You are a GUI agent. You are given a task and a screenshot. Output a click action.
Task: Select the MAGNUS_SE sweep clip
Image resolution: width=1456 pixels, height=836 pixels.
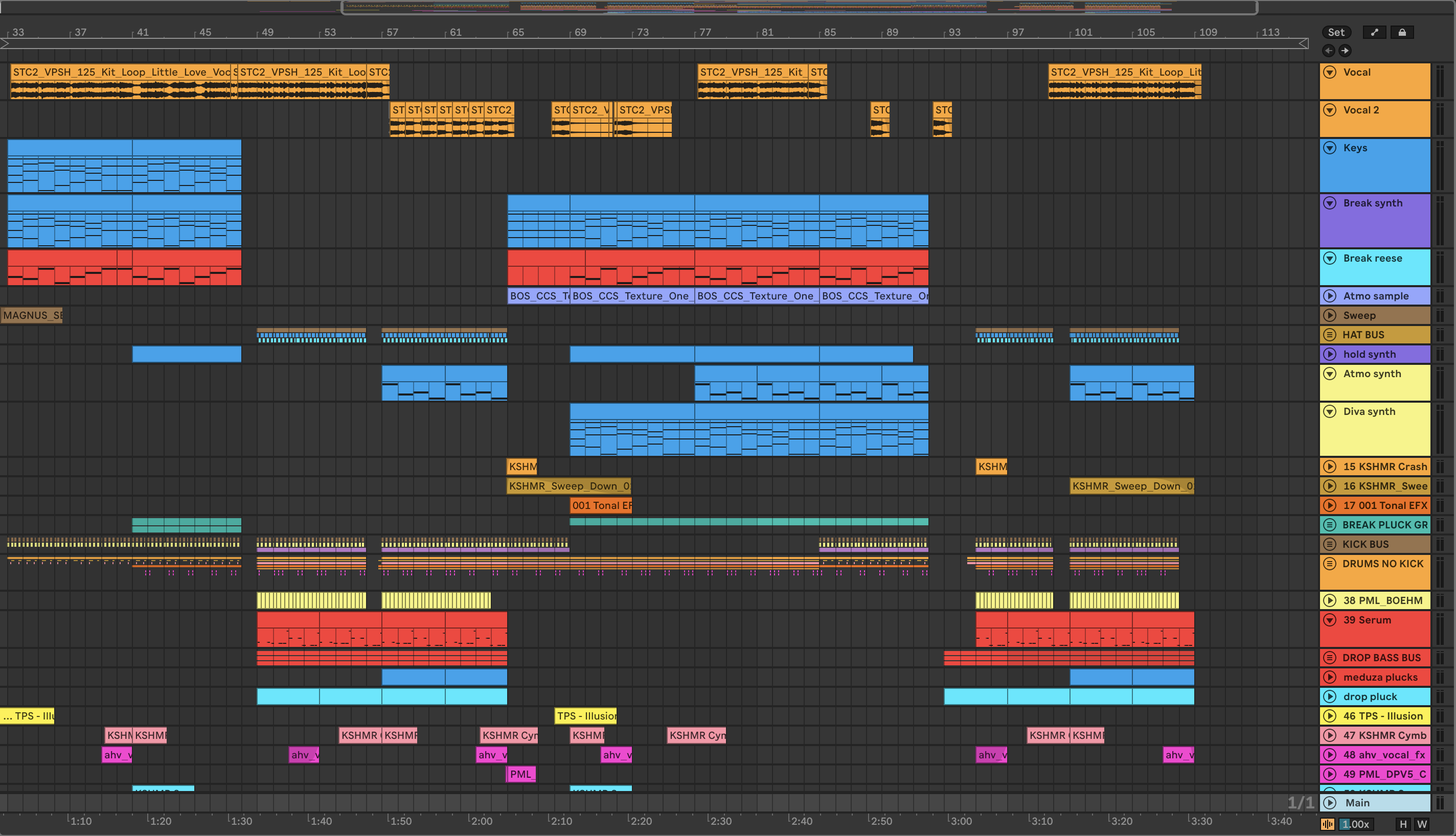[32, 315]
